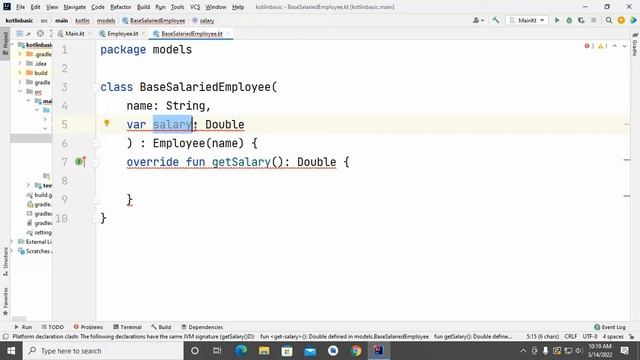Expand the gradle folder in project tree

(20, 82)
